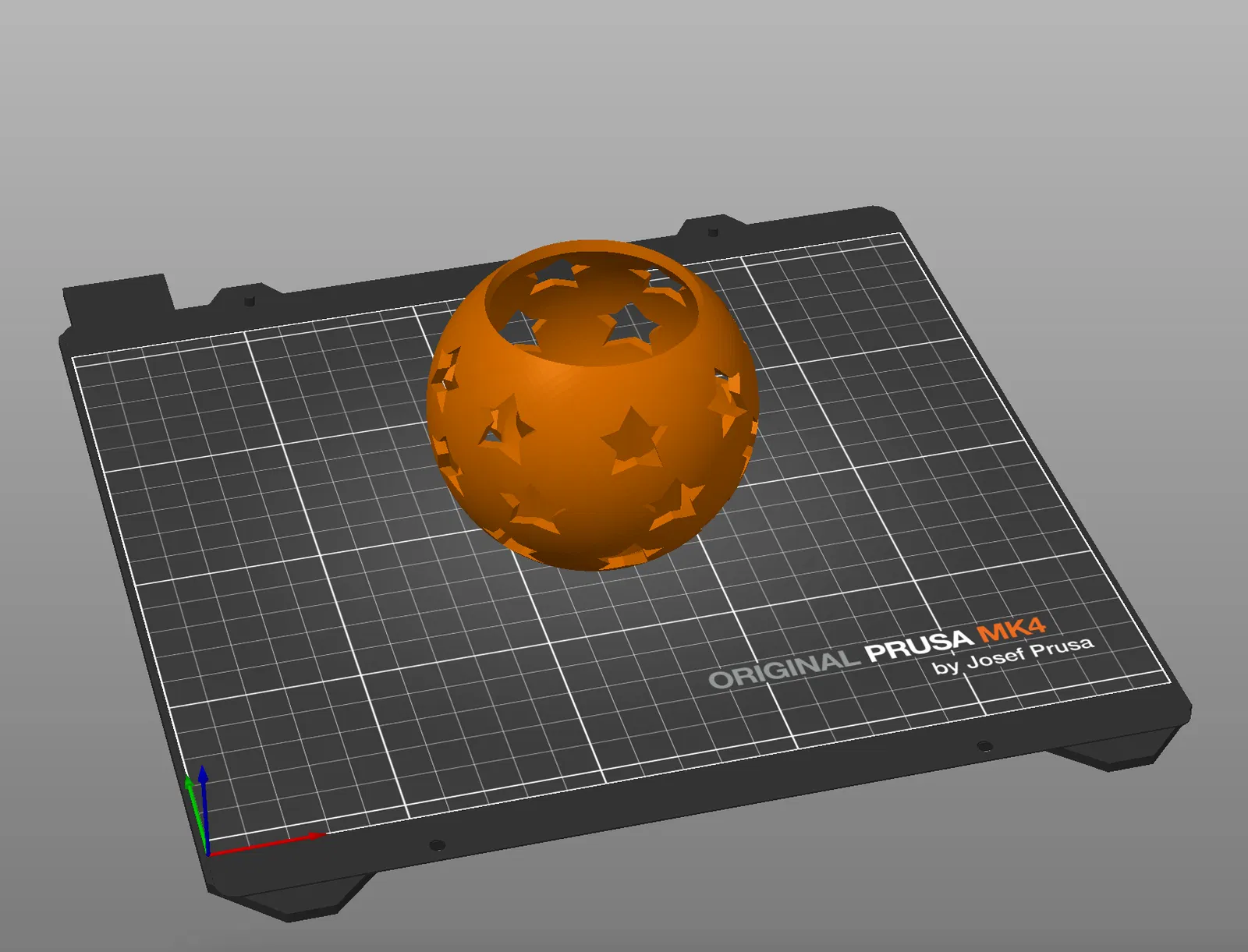Click the screw hole at bed's back center

coord(713,232)
